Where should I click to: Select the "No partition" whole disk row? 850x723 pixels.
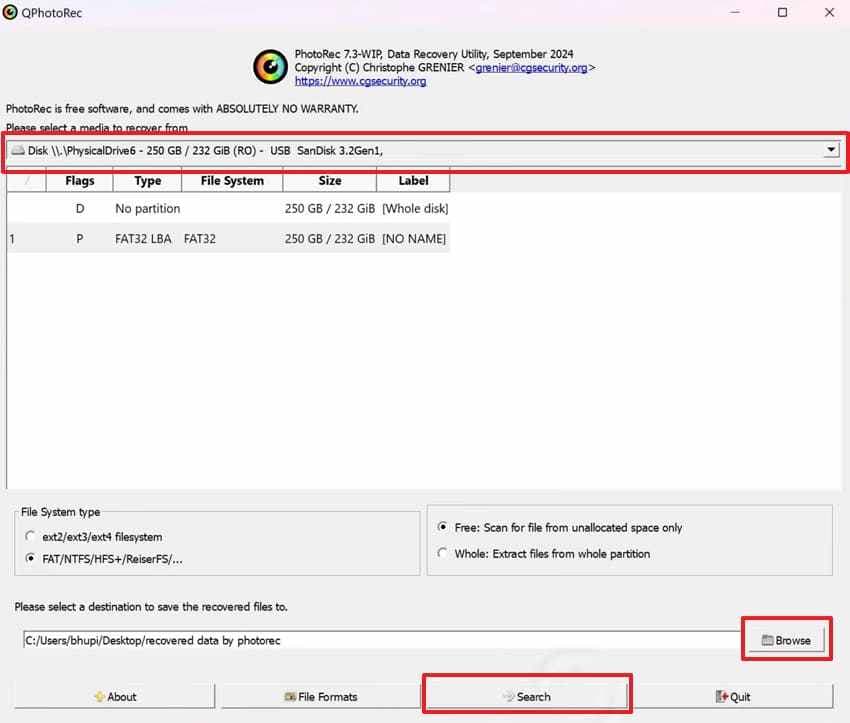[228, 209]
